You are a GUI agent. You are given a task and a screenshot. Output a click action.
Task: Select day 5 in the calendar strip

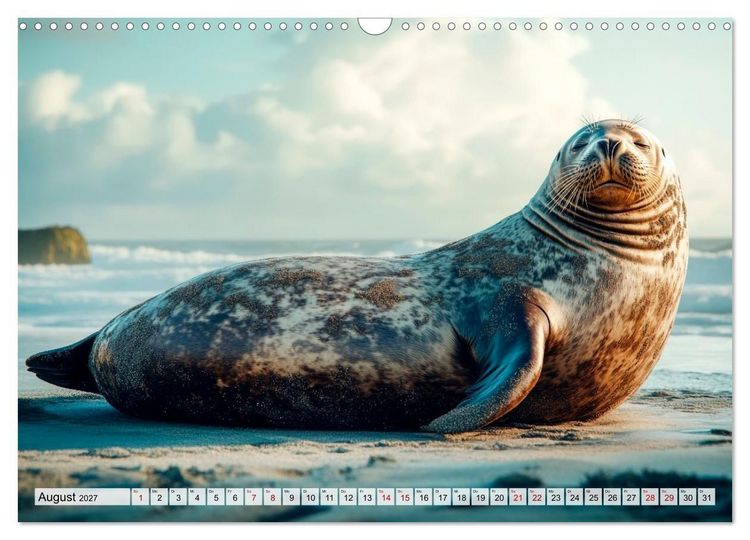[216, 497]
